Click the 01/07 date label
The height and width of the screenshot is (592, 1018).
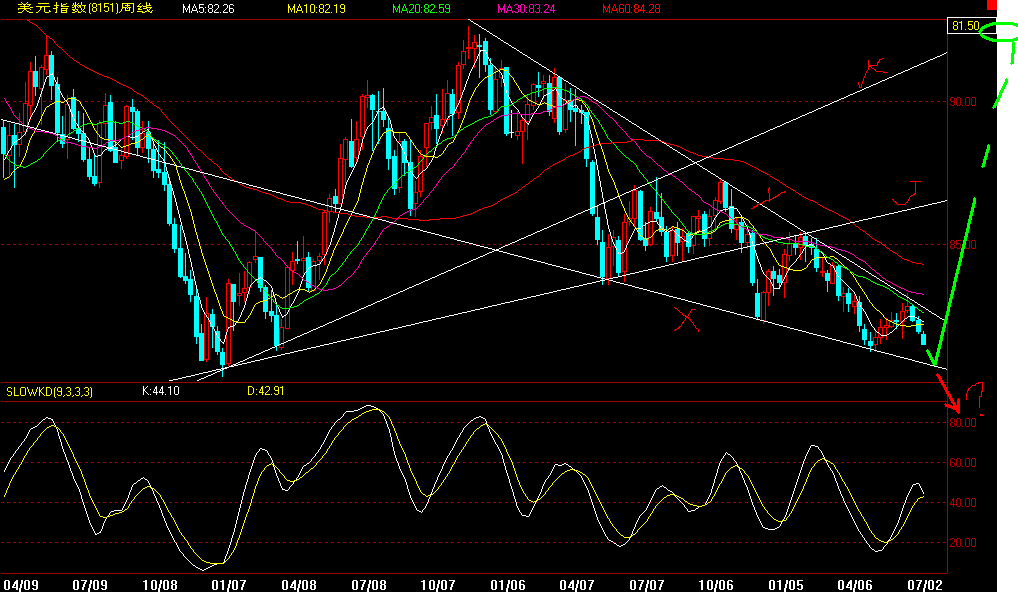pyautogui.click(x=229, y=585)
